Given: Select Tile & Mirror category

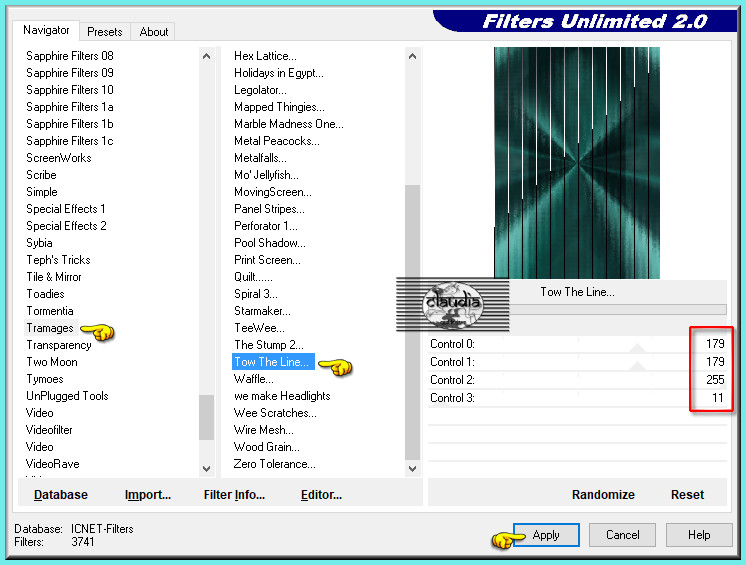Looking at the screenshot, I should [54, 277].
